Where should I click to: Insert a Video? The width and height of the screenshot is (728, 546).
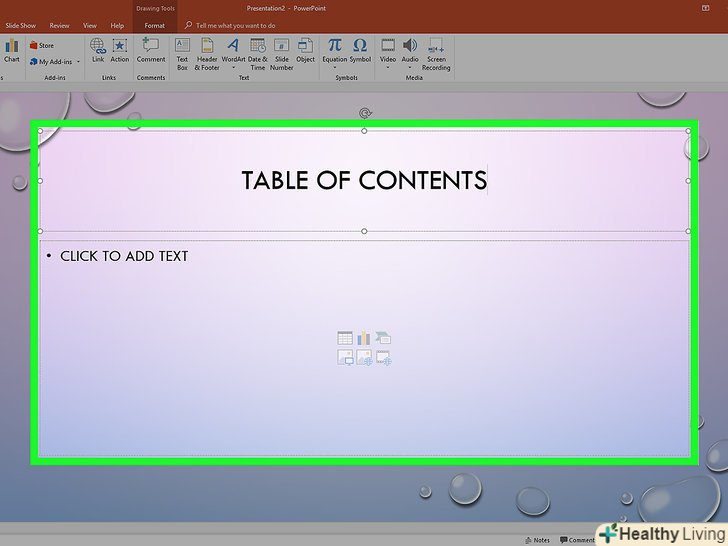388,49
